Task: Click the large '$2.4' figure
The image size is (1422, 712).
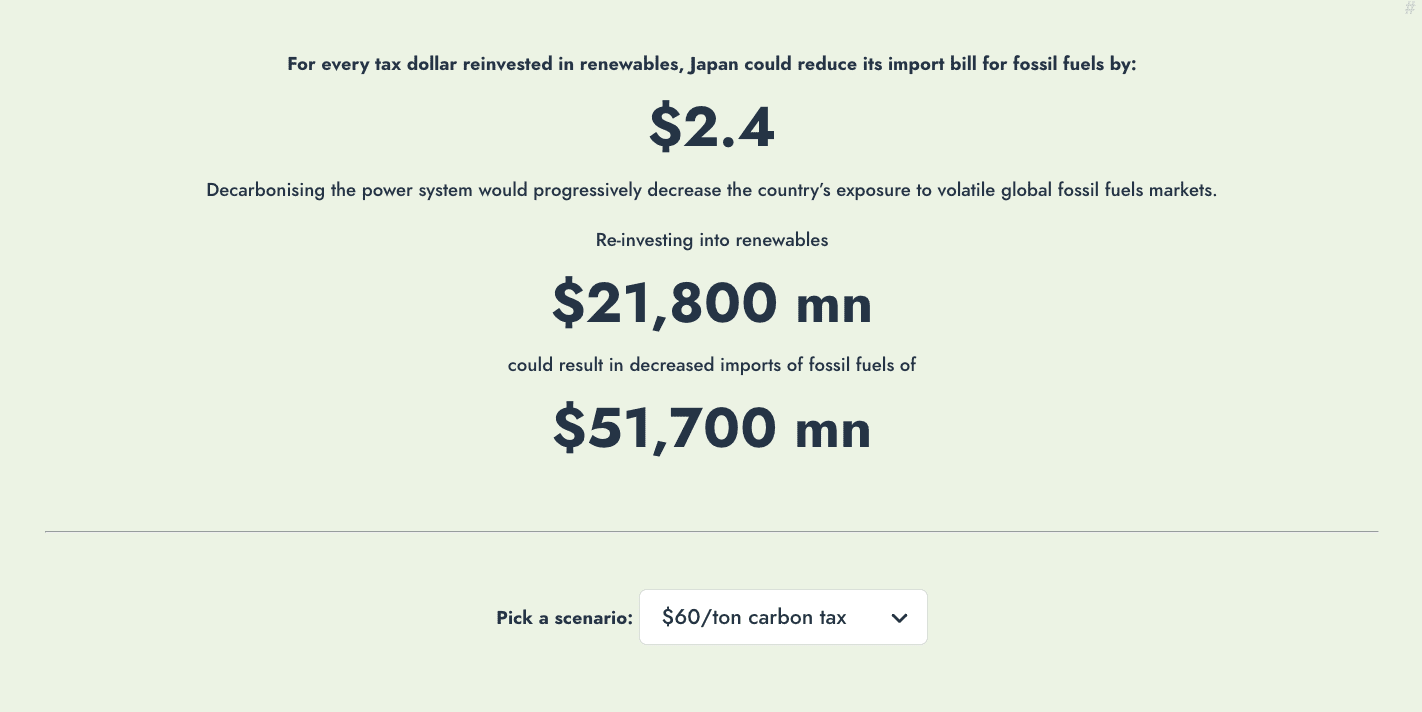Action: (711, 126)
